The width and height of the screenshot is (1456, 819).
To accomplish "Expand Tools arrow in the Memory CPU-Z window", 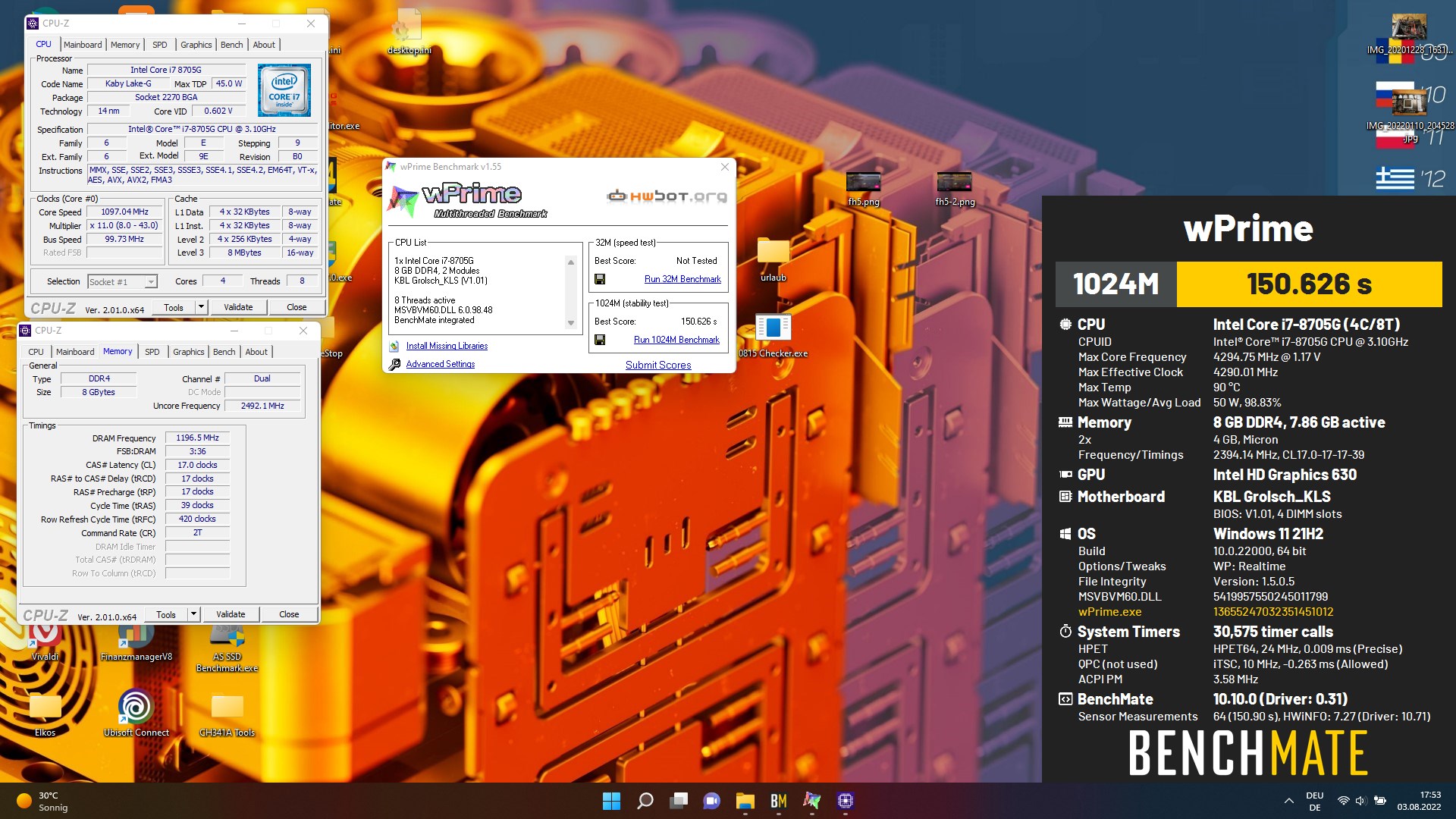I will [x=193, y=614].
